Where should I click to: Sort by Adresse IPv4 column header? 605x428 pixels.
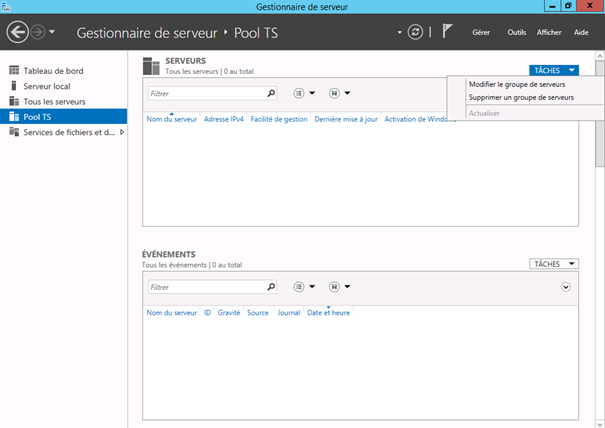point(224,119)
